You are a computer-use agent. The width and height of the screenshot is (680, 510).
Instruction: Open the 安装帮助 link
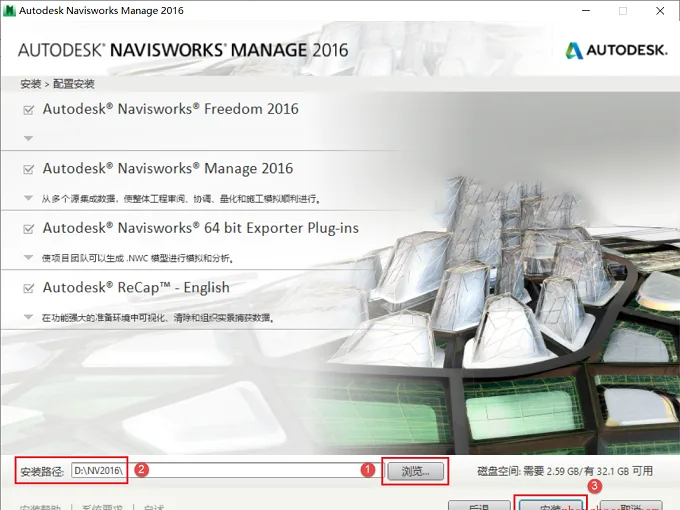tap(41, 507)
